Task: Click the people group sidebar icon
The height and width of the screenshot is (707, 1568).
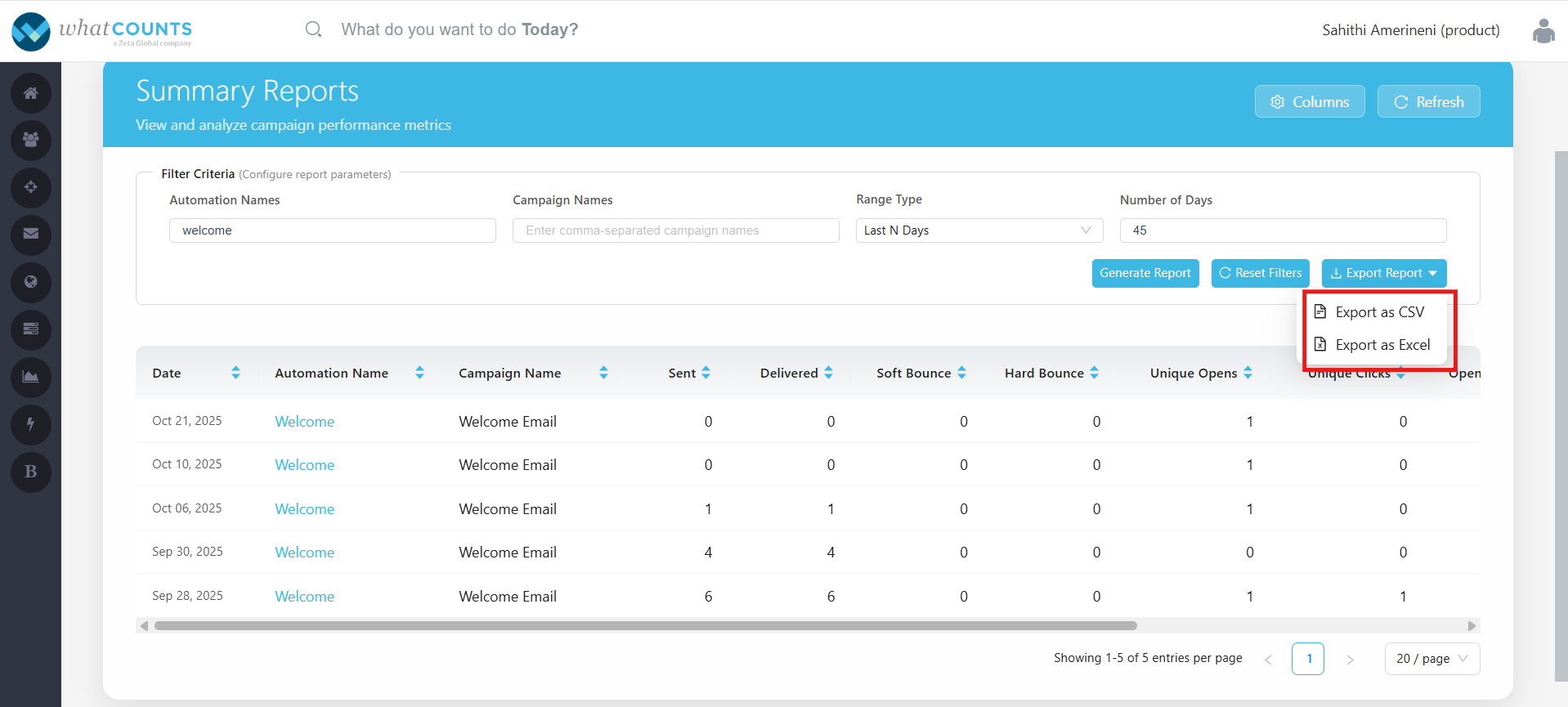Action: tap(31, 141)
